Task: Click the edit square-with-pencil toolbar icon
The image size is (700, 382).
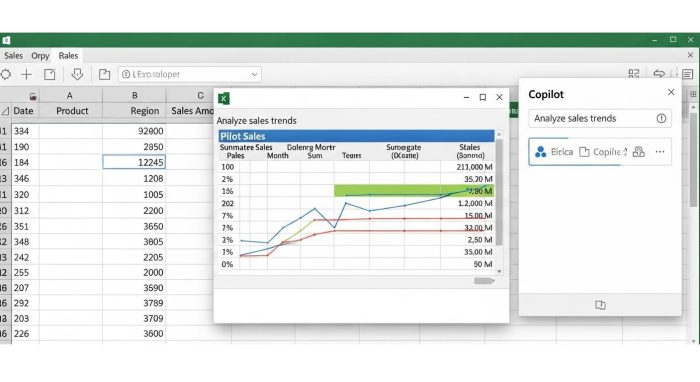Action: pos(50,75)
